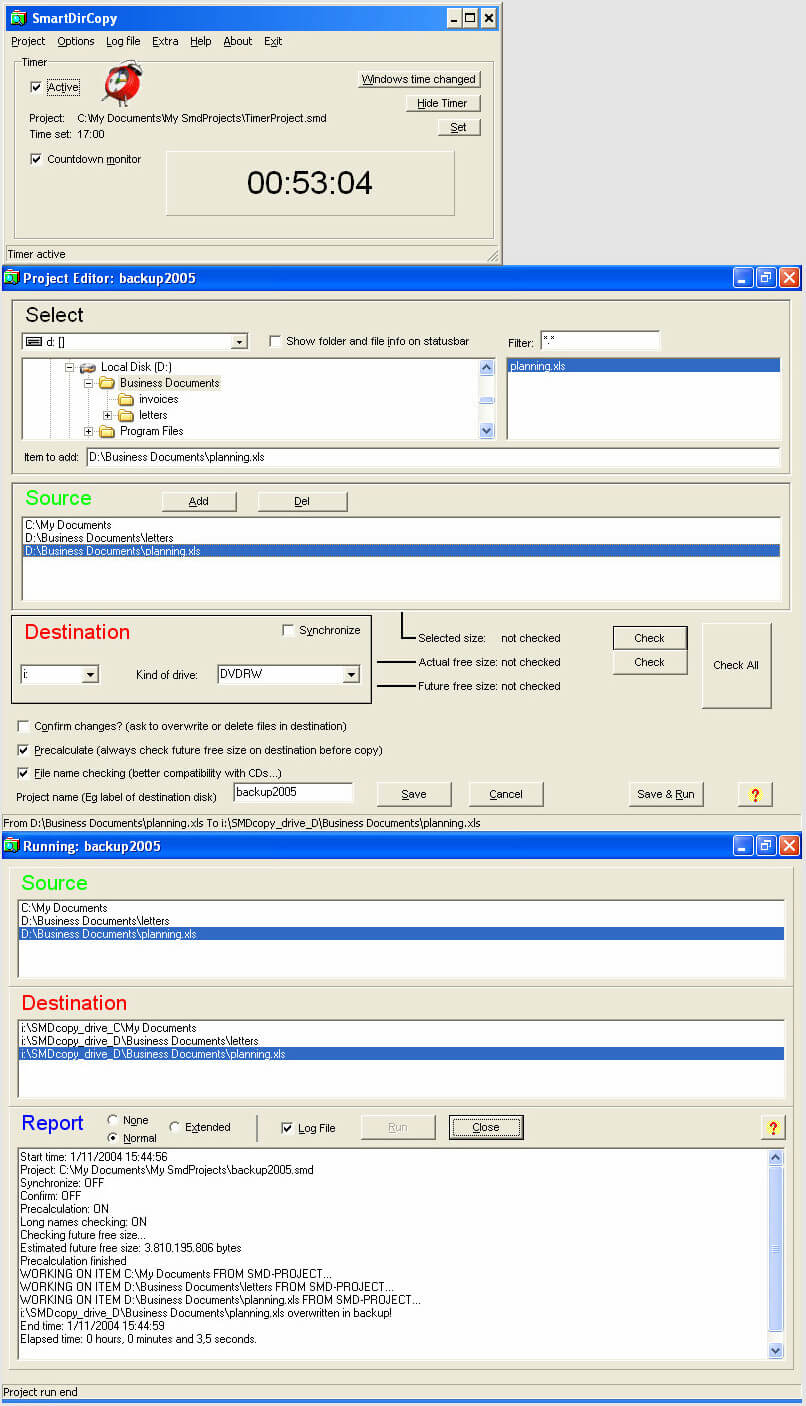Enable the Synchronize checkbox

[x=289, y=630]
